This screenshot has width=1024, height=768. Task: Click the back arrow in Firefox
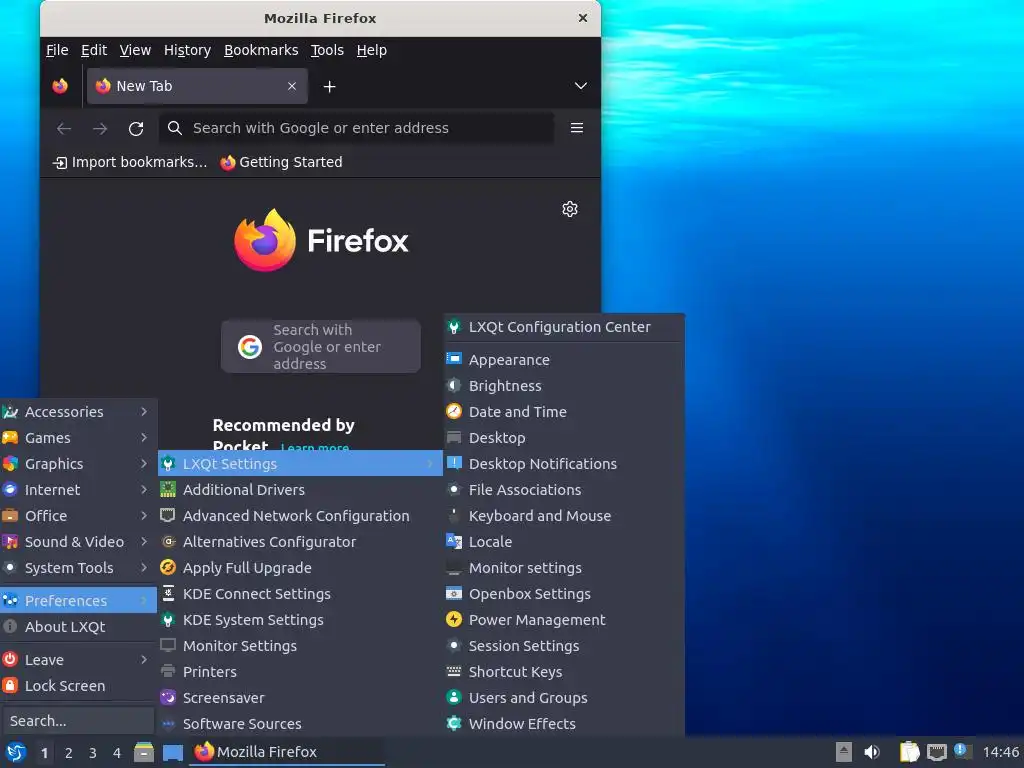(x=64, y=129)
